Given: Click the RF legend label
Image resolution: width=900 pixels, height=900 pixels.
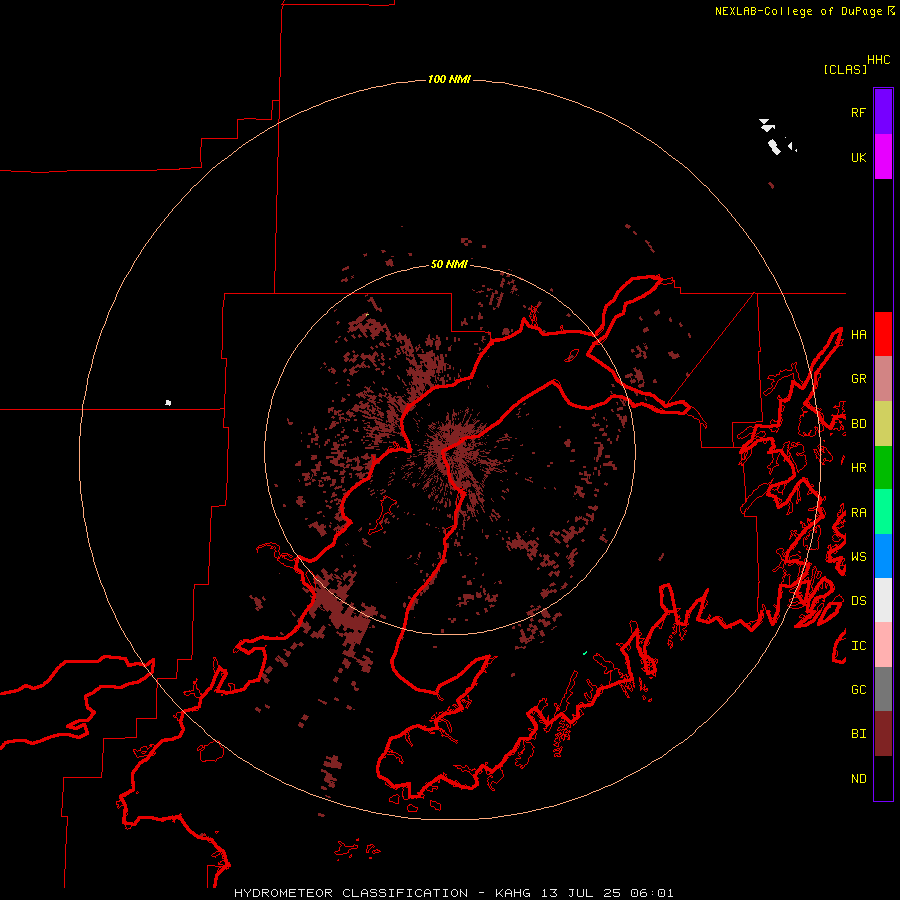Looking at the screenshot, I should (858, 112).
